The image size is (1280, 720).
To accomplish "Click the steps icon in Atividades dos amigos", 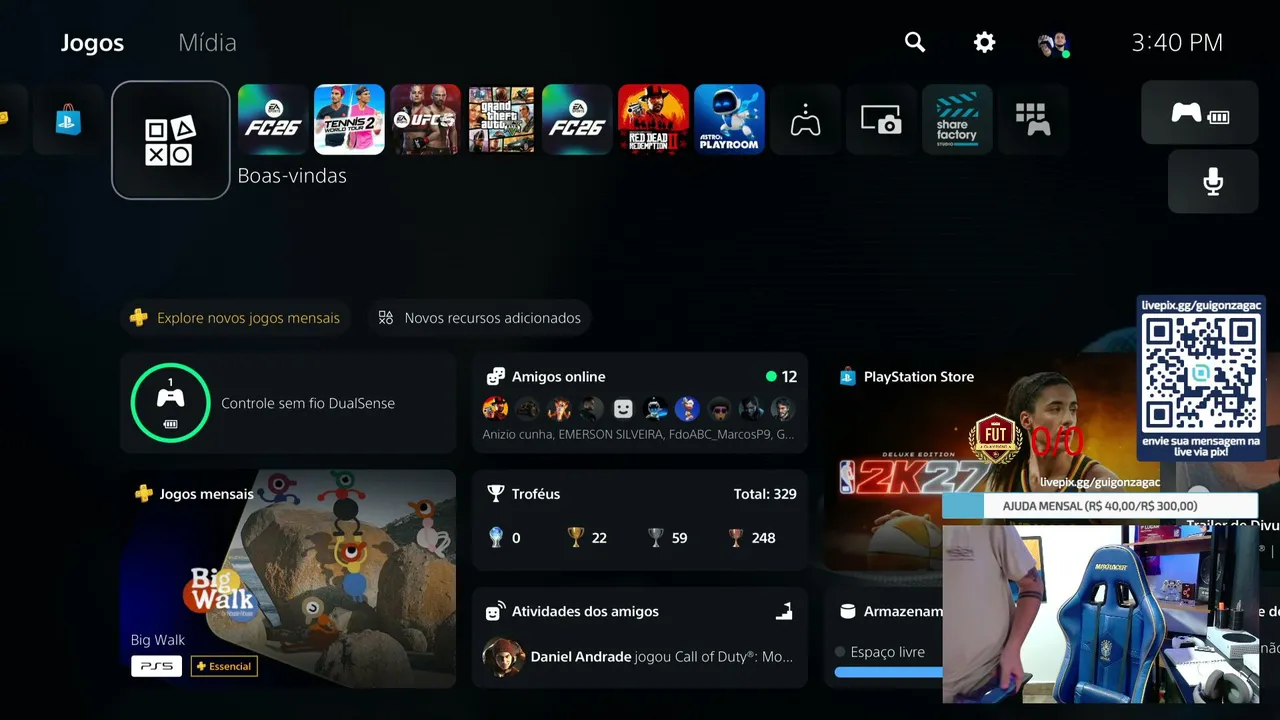I will click(784, 611).
